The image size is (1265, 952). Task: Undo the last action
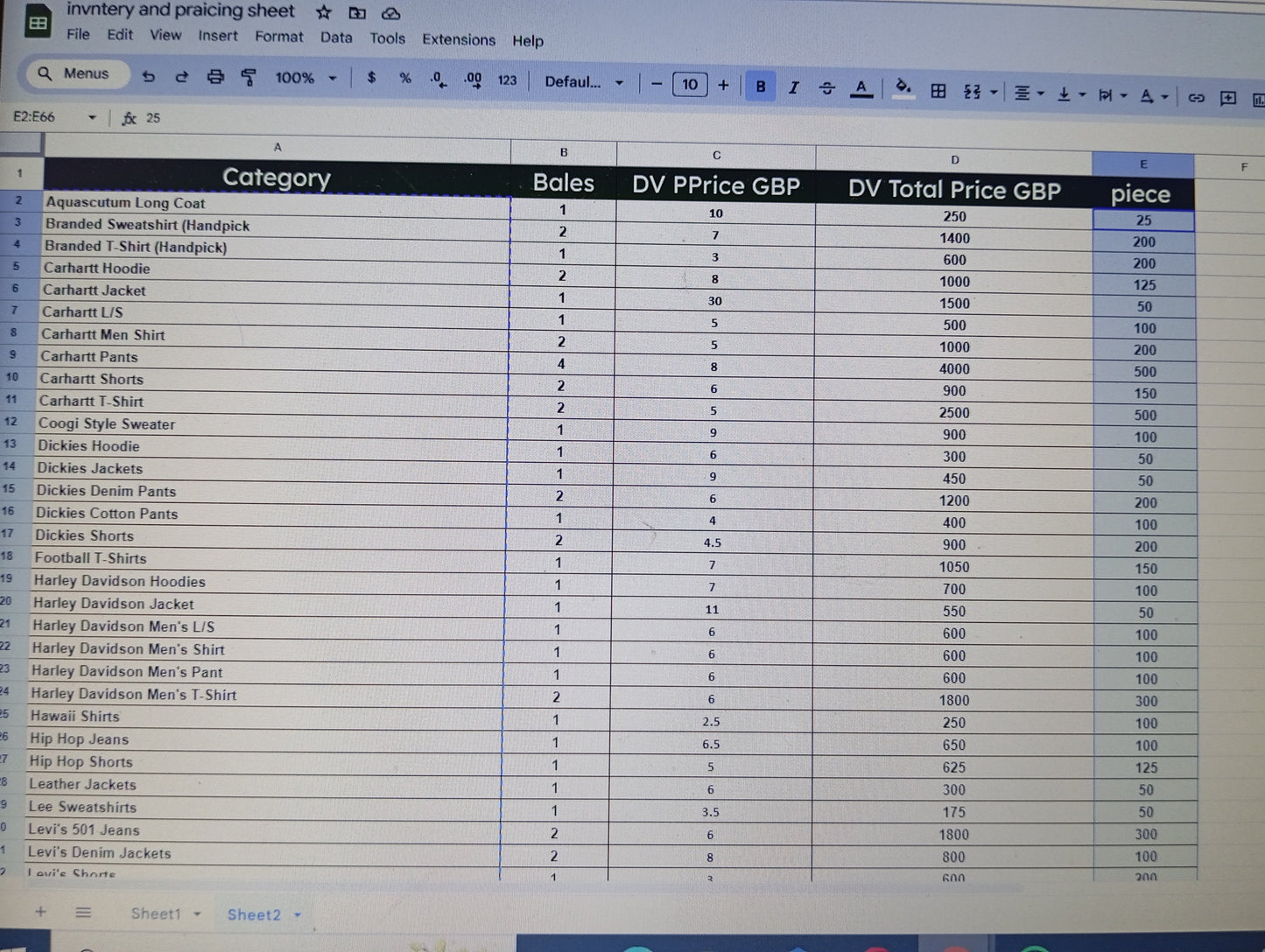[148, 76]
